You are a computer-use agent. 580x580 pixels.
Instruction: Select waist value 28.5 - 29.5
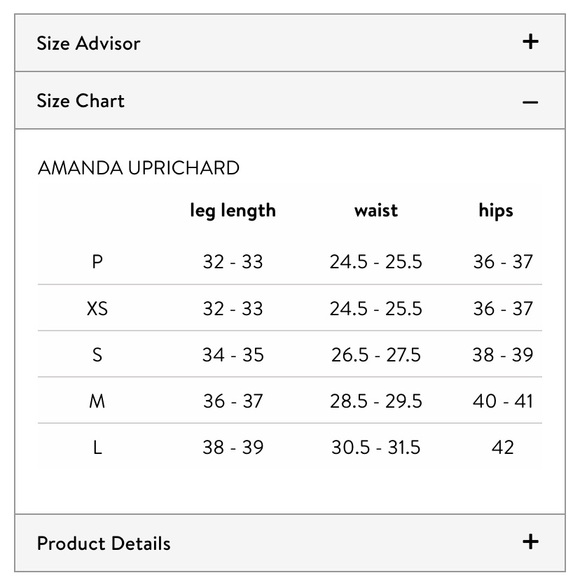pyautogui.click(x=376, y=401)
